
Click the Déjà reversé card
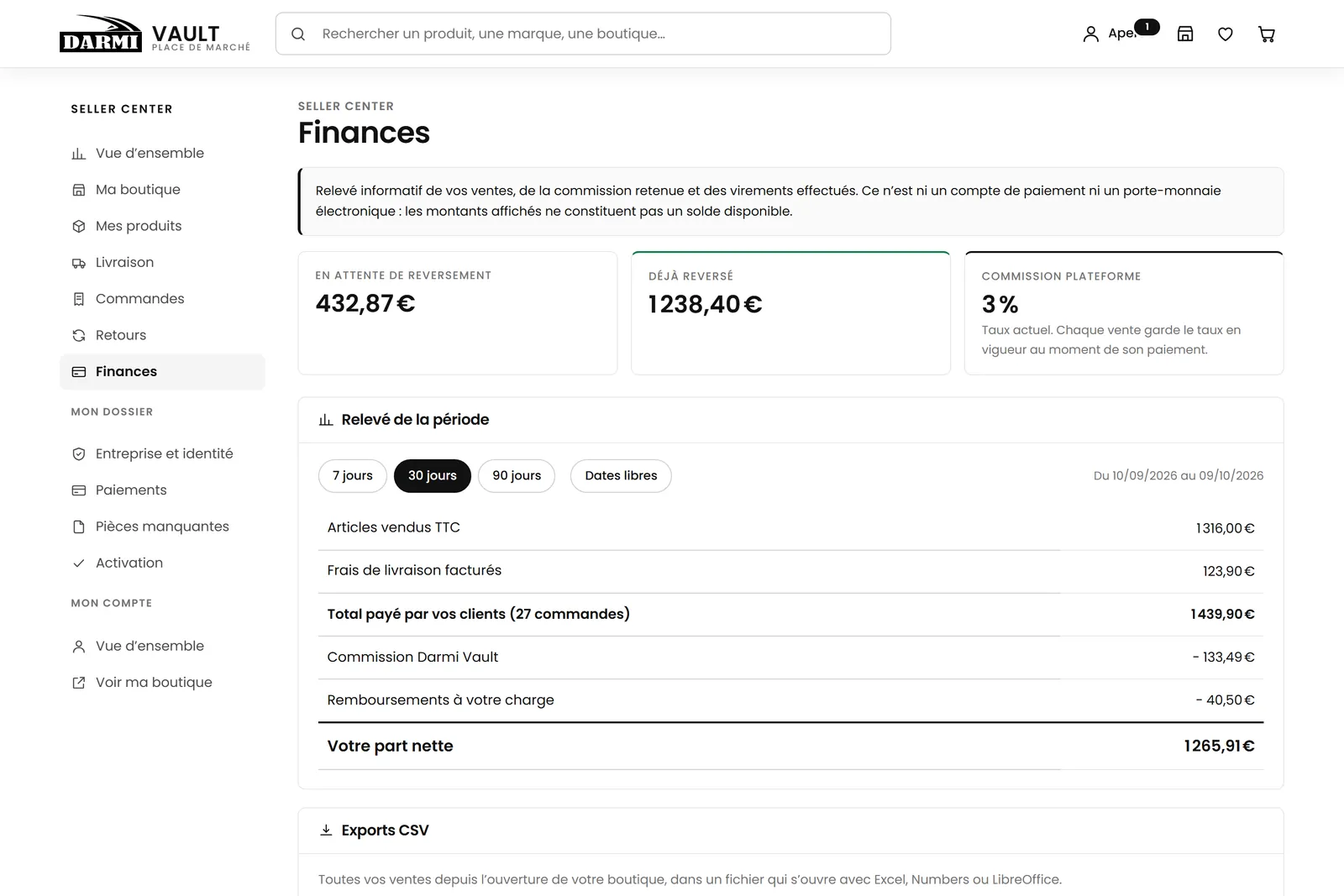pos(790,313)
